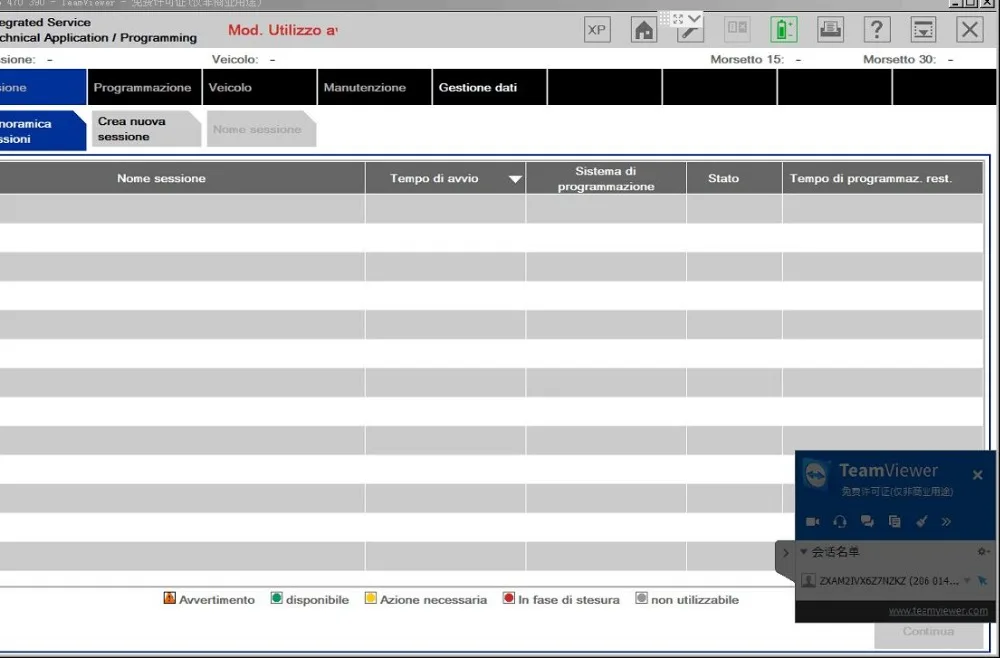This screenshot has width=1000, height=658.
Task: Collapse the 会话名单 session list triangle
Action: coord(804,552)
